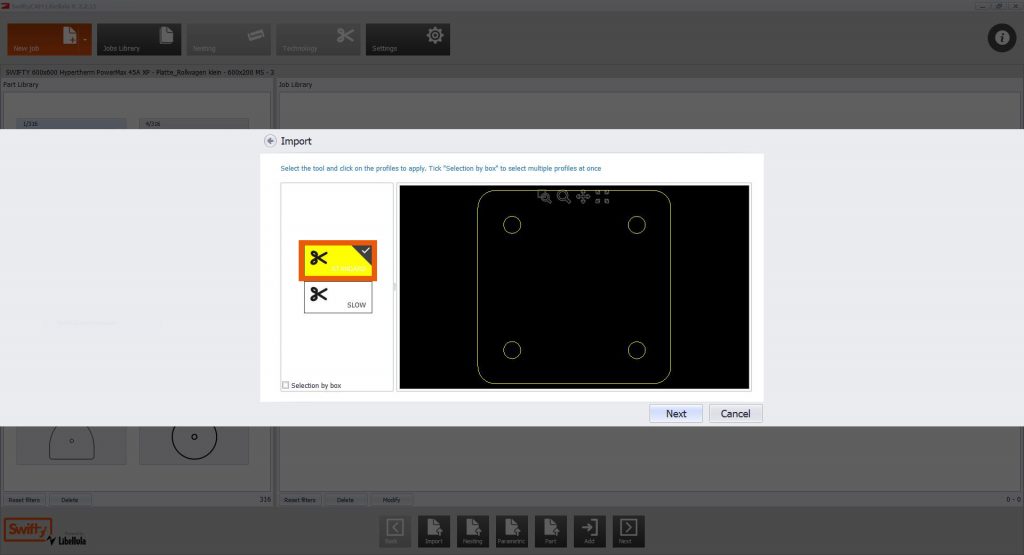The image size is (1024, 555).
Task: Open the Jobs Library tab
Action: [x=139, y=39]
